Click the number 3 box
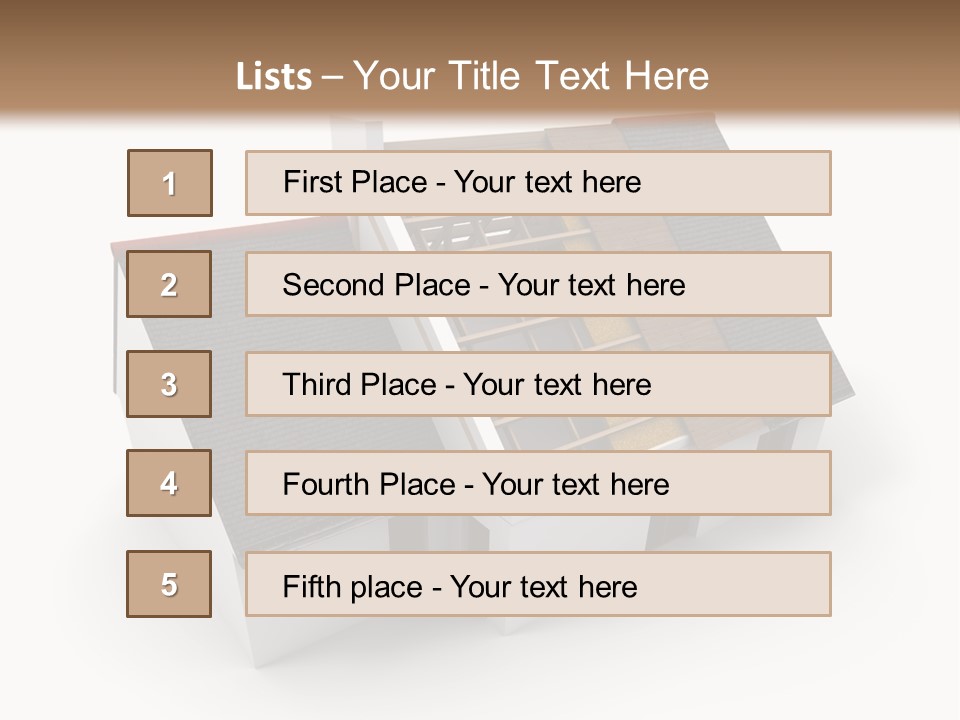The image size is (960, 720). point(170,384)
